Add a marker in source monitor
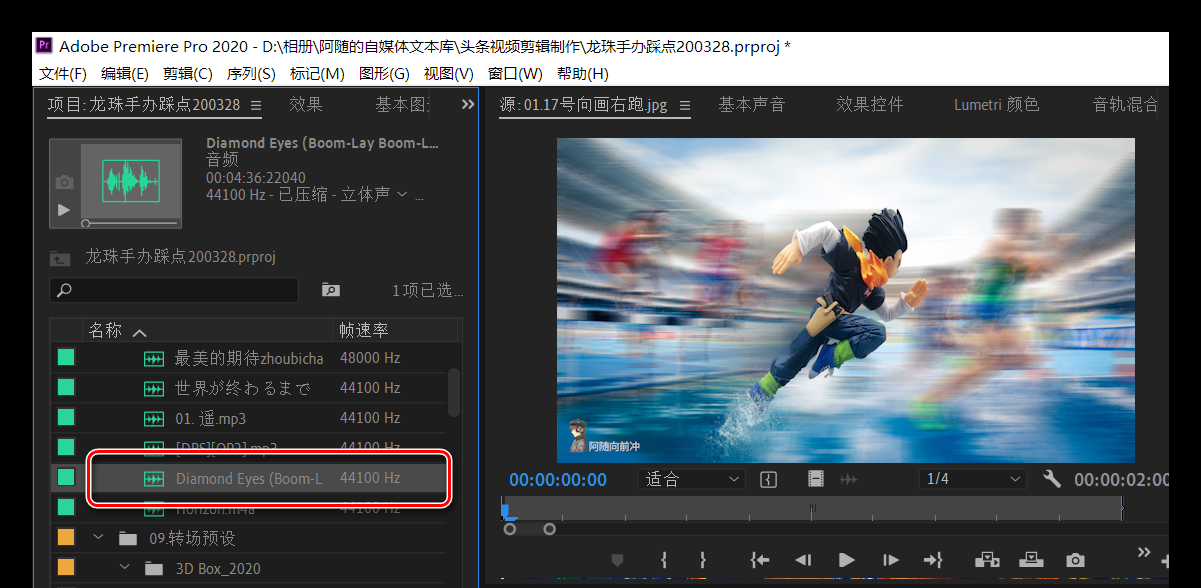This screenshot has height=588, width=1201. pyautogui.click(x=617, y=560)
